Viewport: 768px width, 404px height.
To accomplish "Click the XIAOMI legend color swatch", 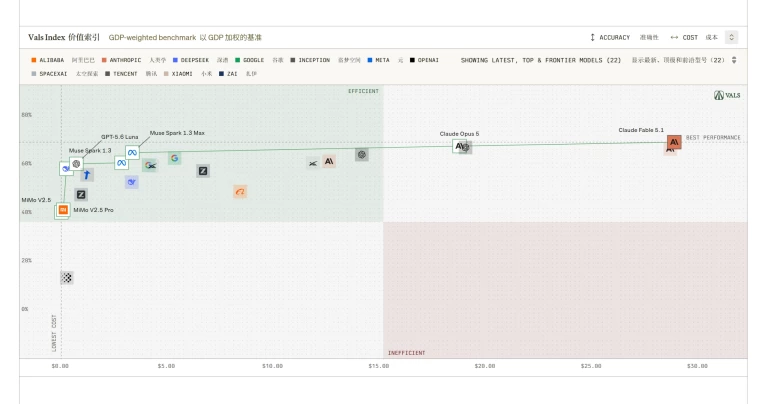I will (167, 73).
